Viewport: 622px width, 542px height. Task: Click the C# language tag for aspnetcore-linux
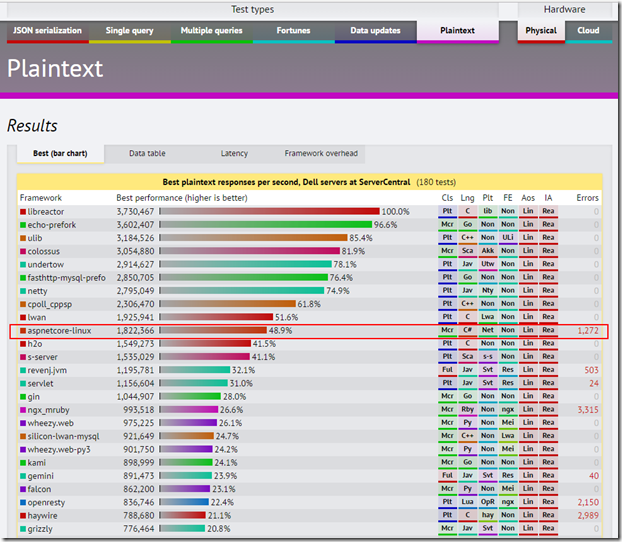(467, 331)
